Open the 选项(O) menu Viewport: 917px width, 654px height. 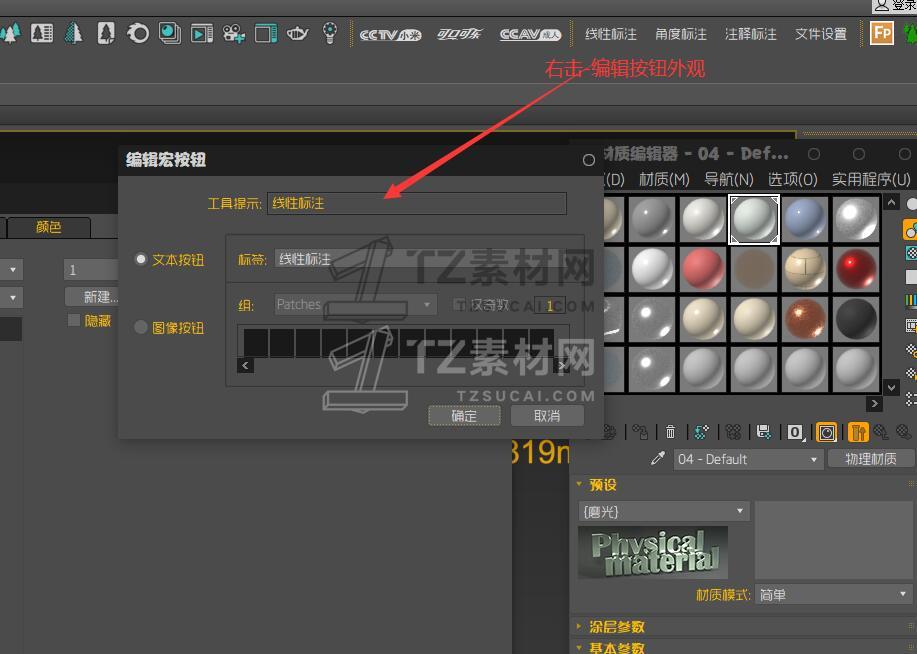(792, 179)
